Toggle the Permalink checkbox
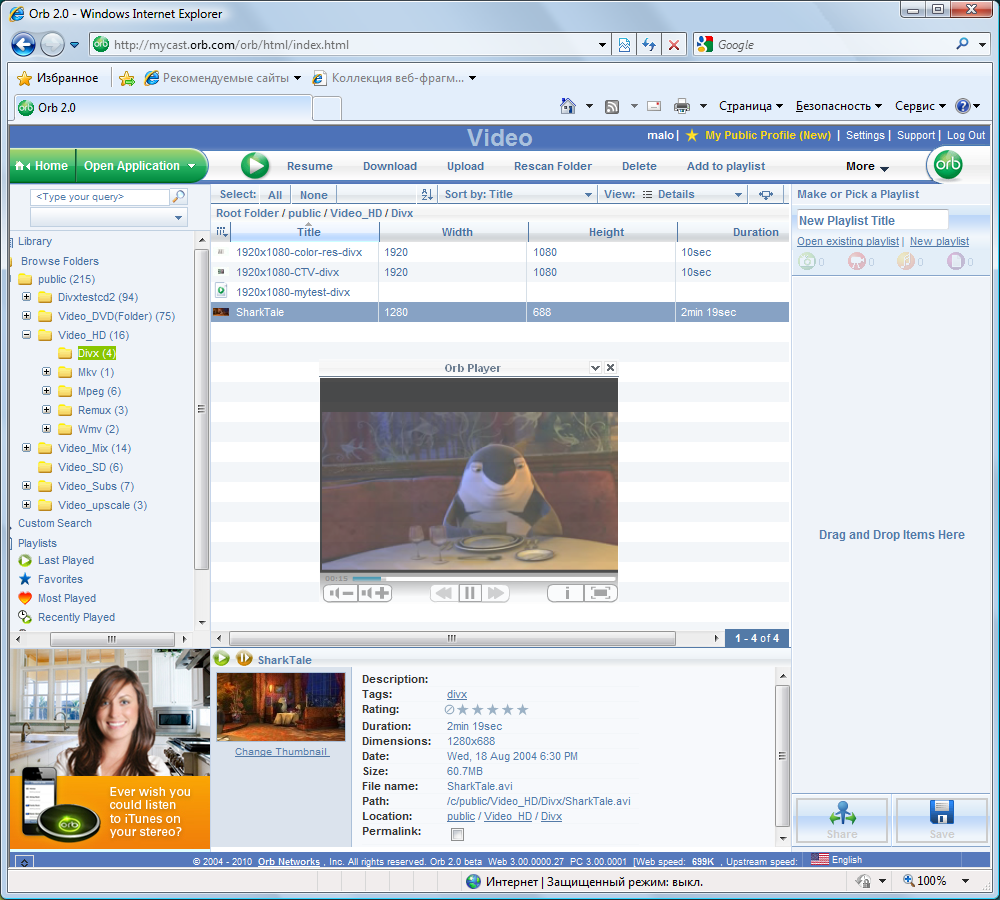This screenshot has height=900, width=1000. (x=457, y=834)
